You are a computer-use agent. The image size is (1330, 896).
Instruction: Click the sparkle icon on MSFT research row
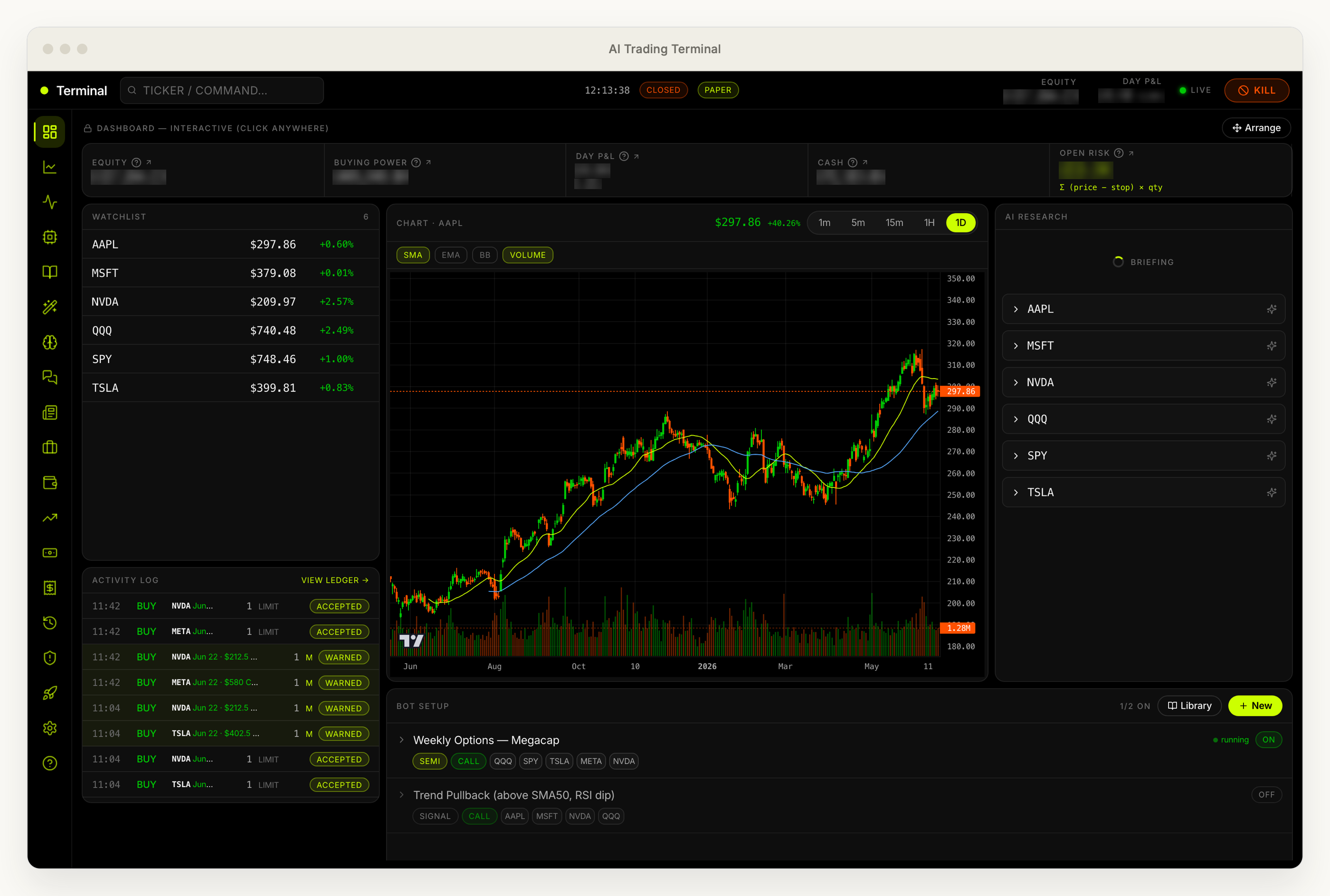tap(1271, 346)
